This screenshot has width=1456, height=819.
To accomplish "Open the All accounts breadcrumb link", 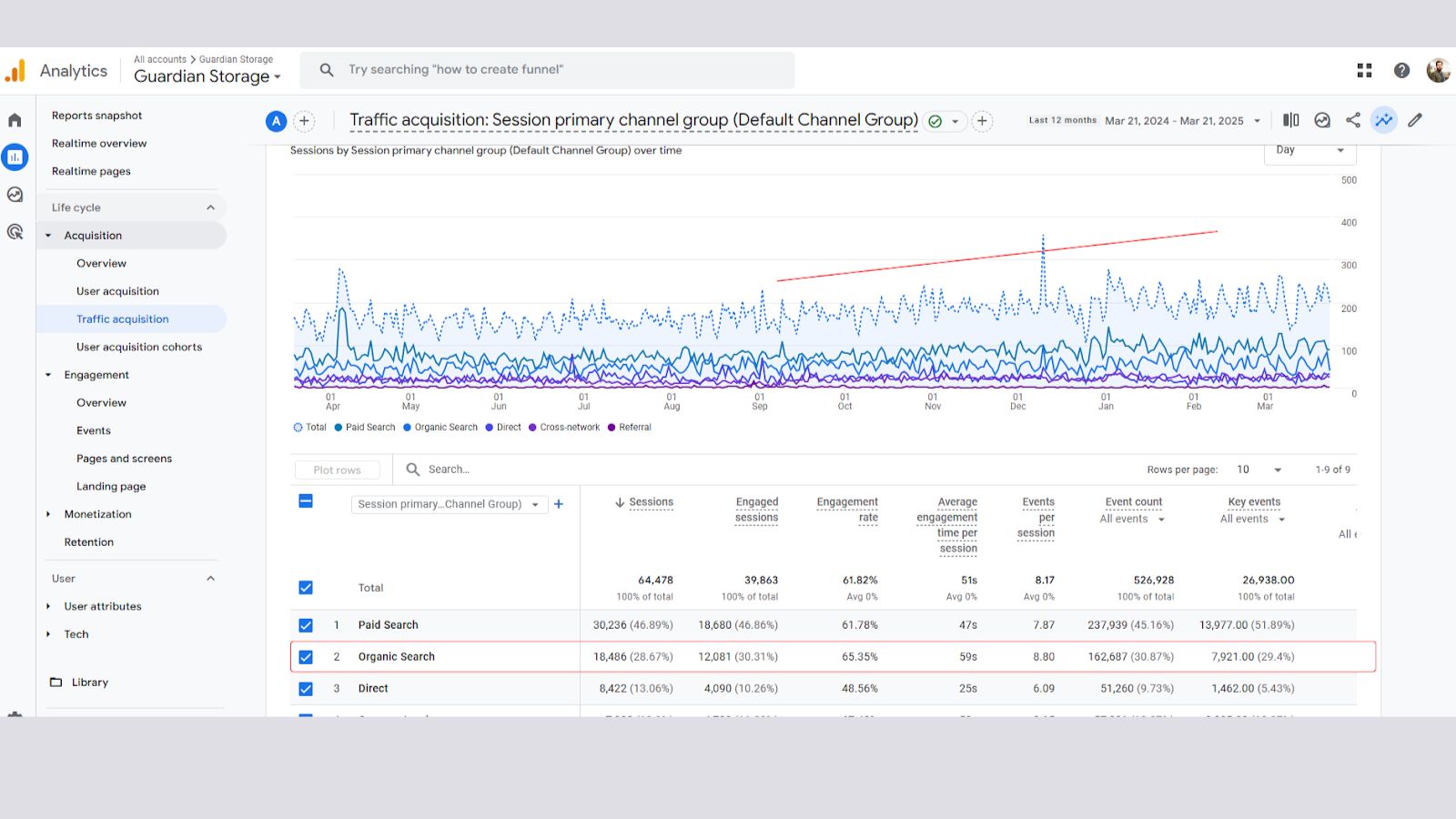I will (160, 59).
